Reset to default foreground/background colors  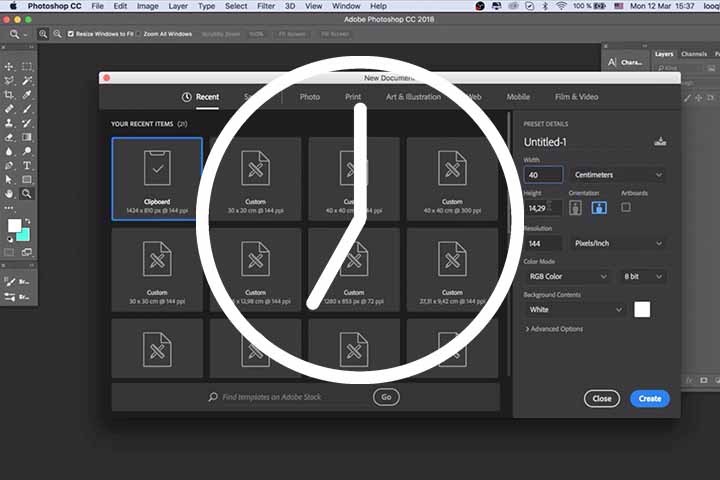(10, 239)
